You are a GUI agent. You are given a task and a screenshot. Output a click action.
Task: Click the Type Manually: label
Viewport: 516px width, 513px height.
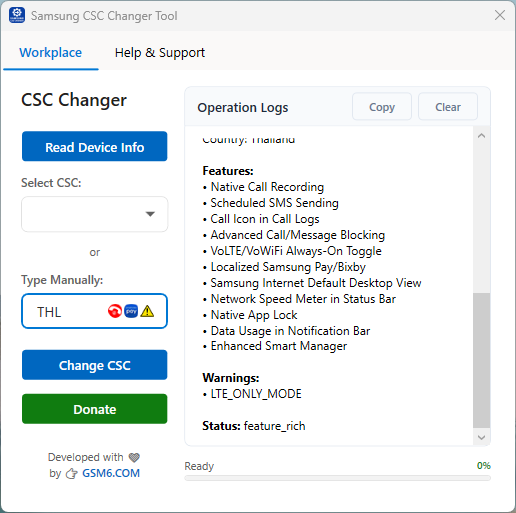point(62,280)
